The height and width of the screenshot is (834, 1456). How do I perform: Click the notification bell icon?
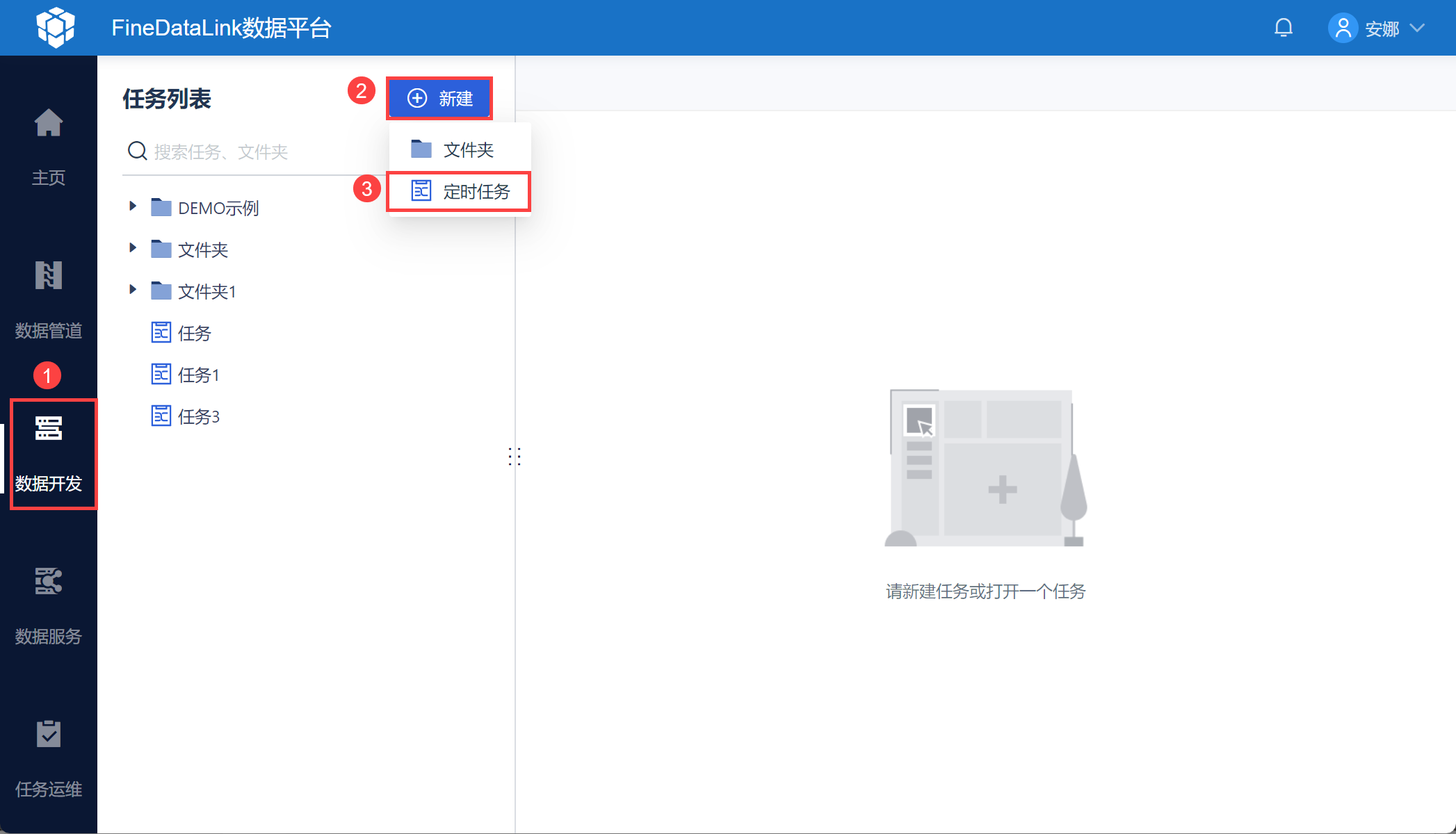(x=1283, y=28)
